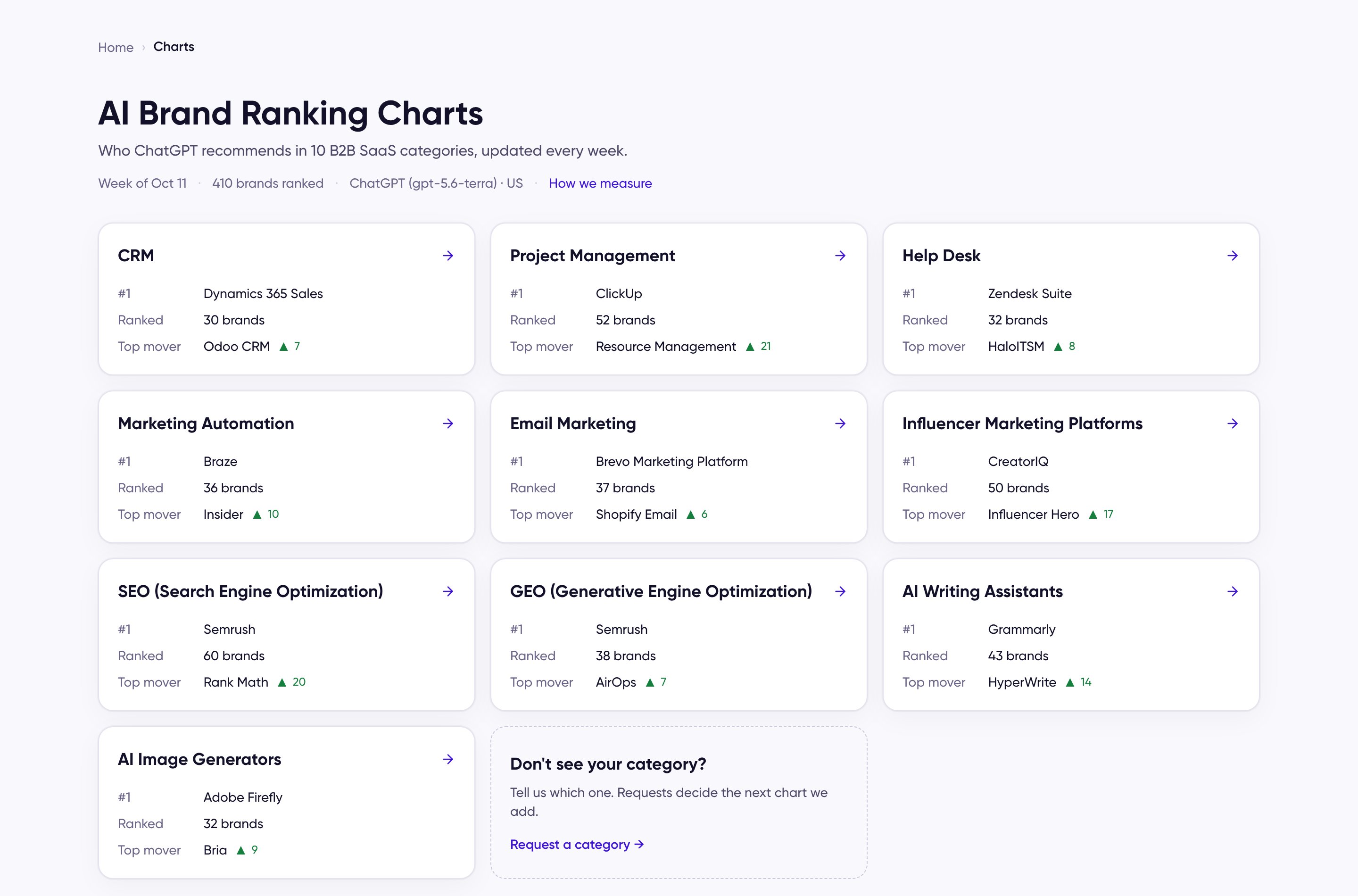Click the Help Desk card arrow icon
Screen dimensions: 1358x896
click(1232, 256)
